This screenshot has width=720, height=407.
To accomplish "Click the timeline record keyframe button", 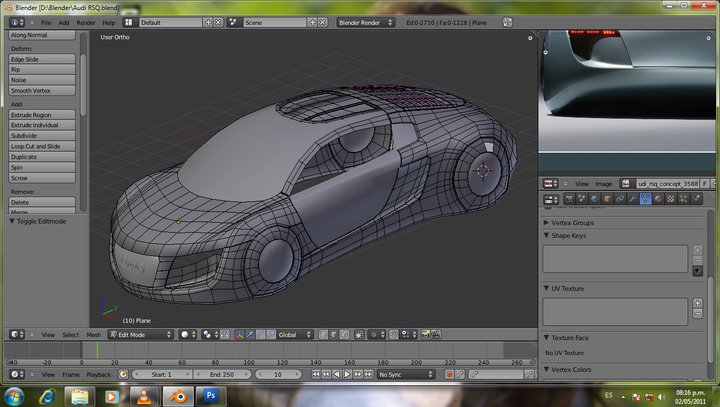I will point(449,374).
